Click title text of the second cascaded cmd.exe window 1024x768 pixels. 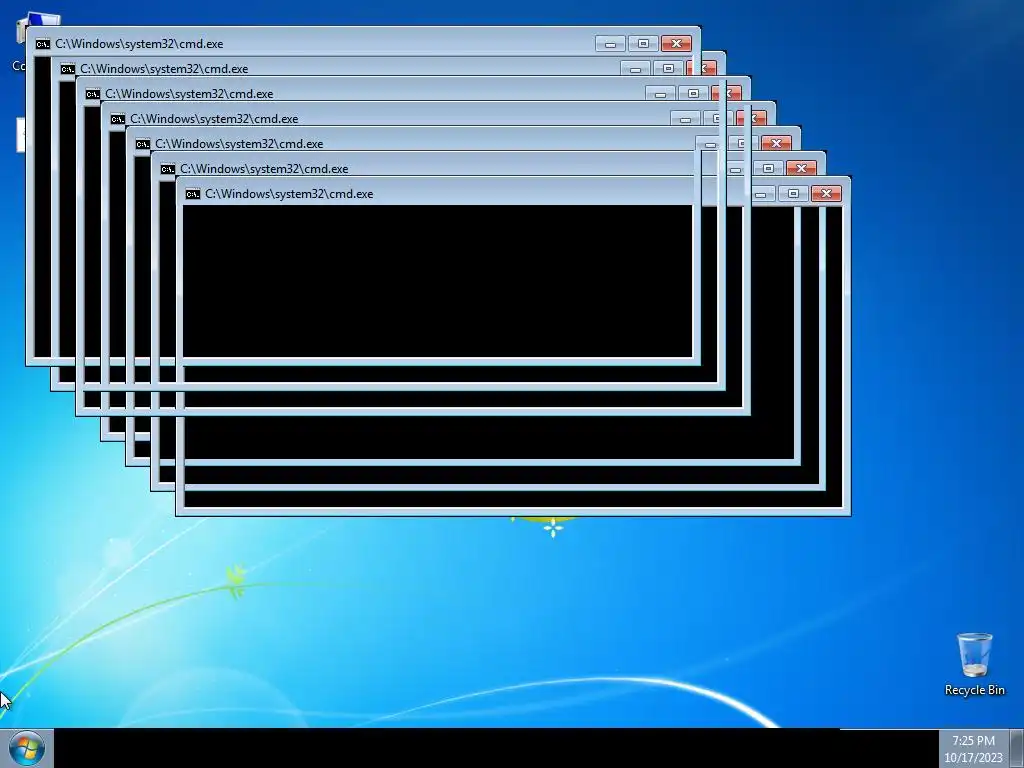click(164, 69)
